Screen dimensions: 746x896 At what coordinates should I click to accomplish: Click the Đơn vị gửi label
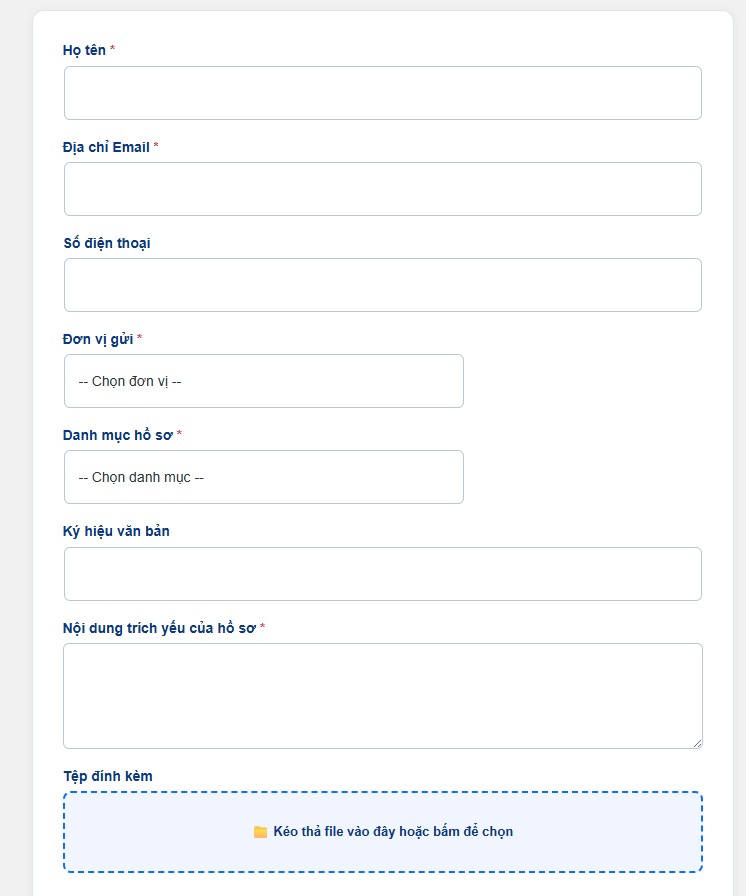coord(98,339)
